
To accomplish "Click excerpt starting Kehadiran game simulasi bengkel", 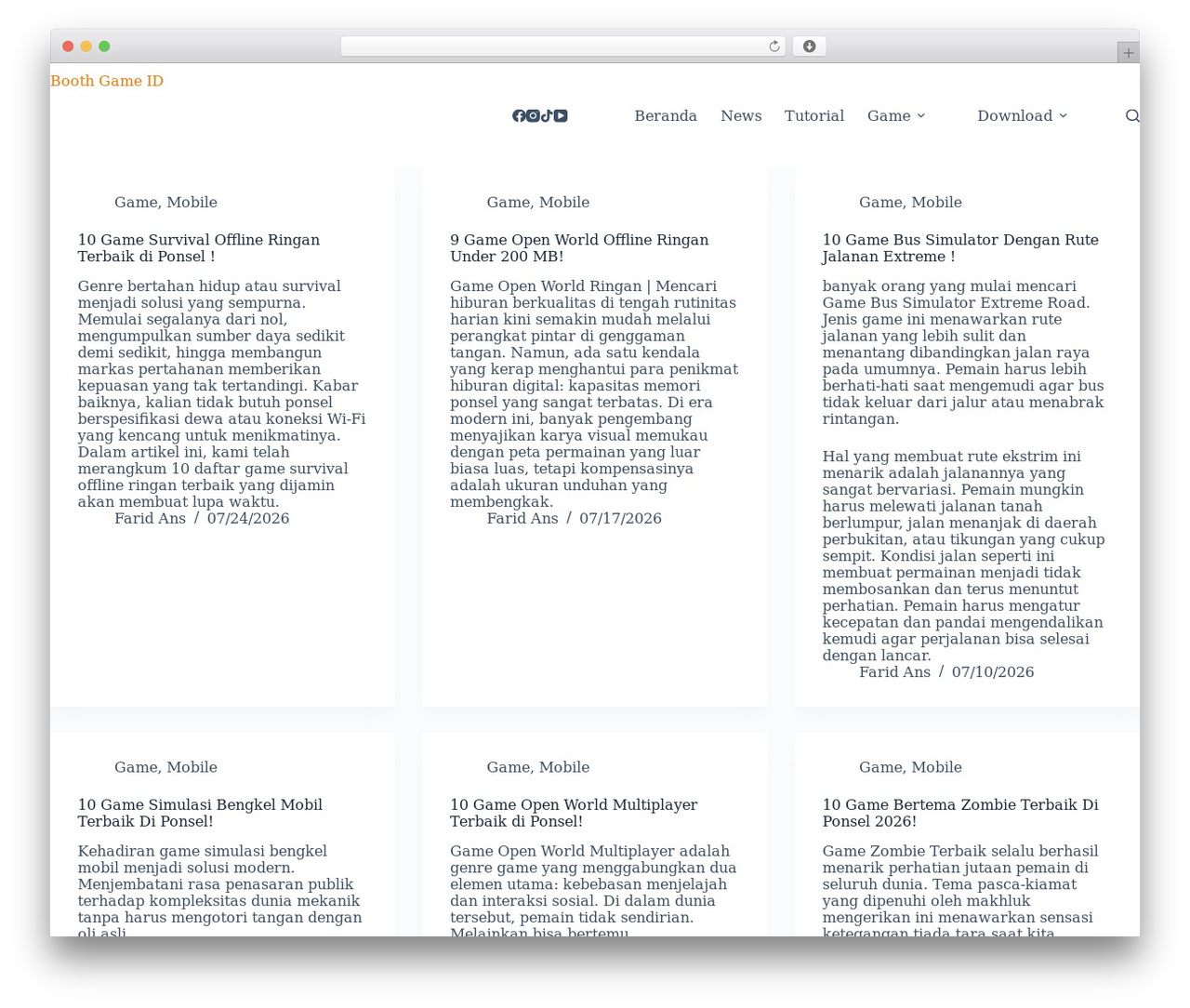I will (x=220, y=892).
